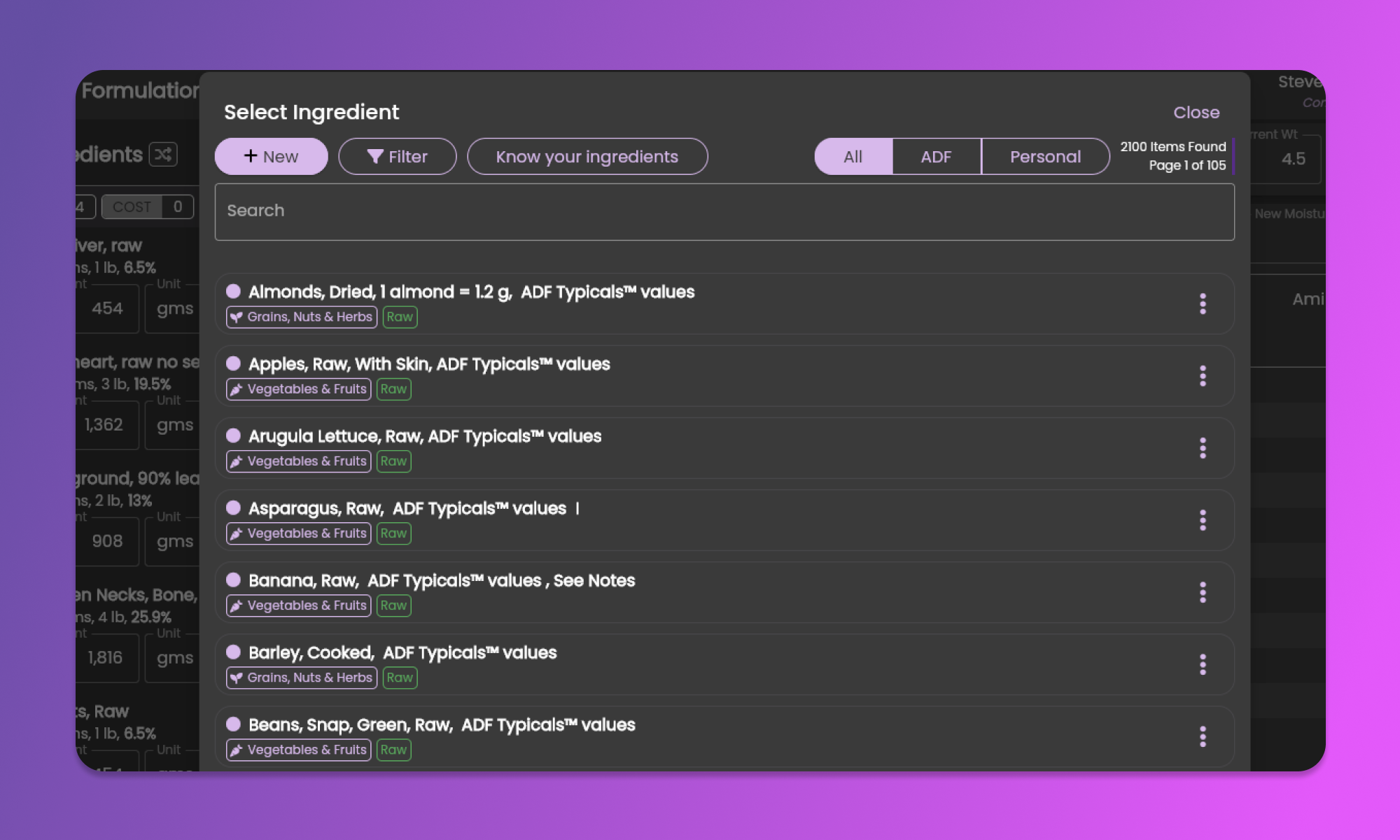The width and height of the screenshot is (1400, 840).
Task: Open Know your ingredients
Action: click(x=587, y=157)
